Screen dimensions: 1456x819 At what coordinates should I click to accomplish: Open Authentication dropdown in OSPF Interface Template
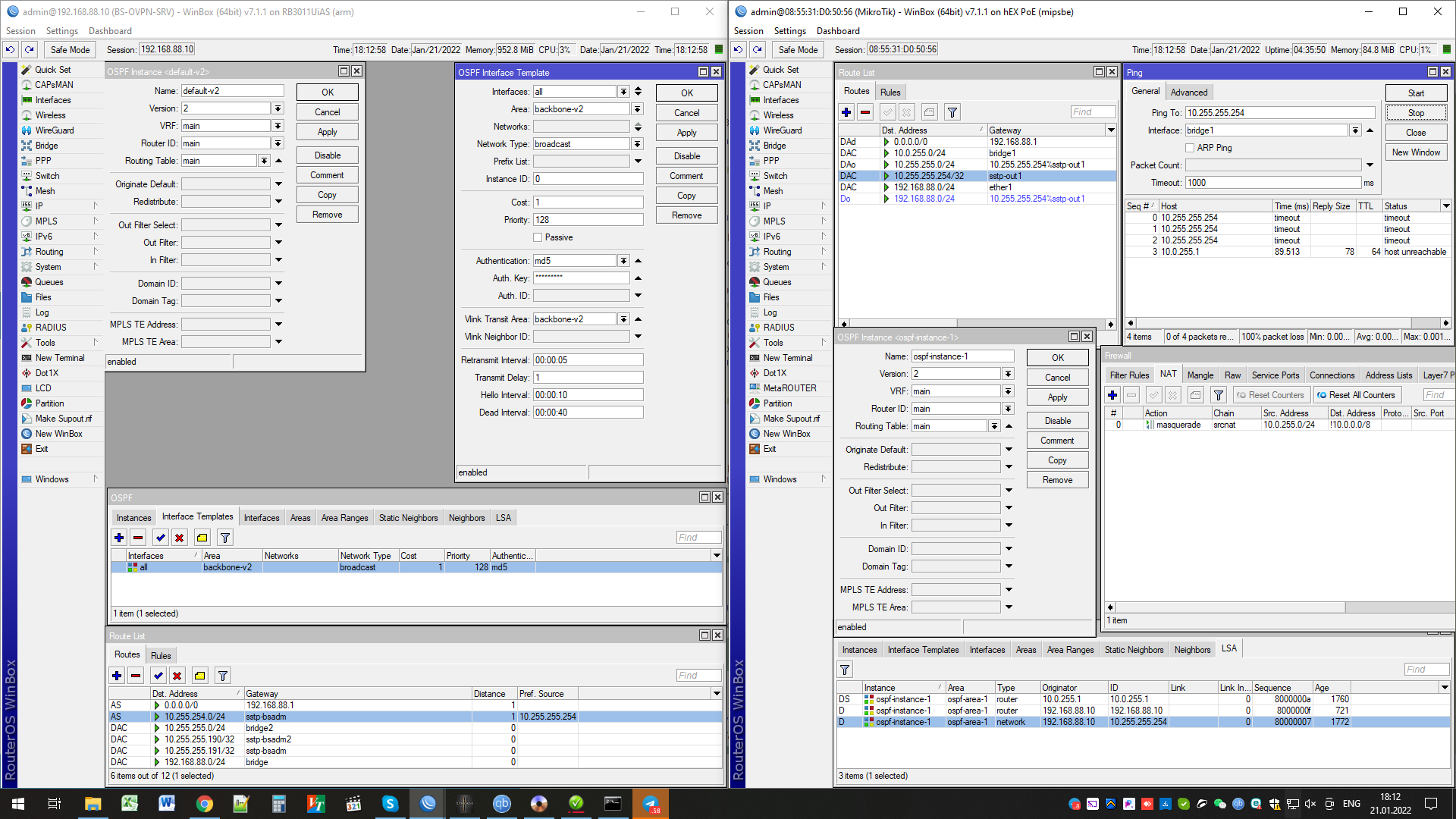(x=623, y=261)
